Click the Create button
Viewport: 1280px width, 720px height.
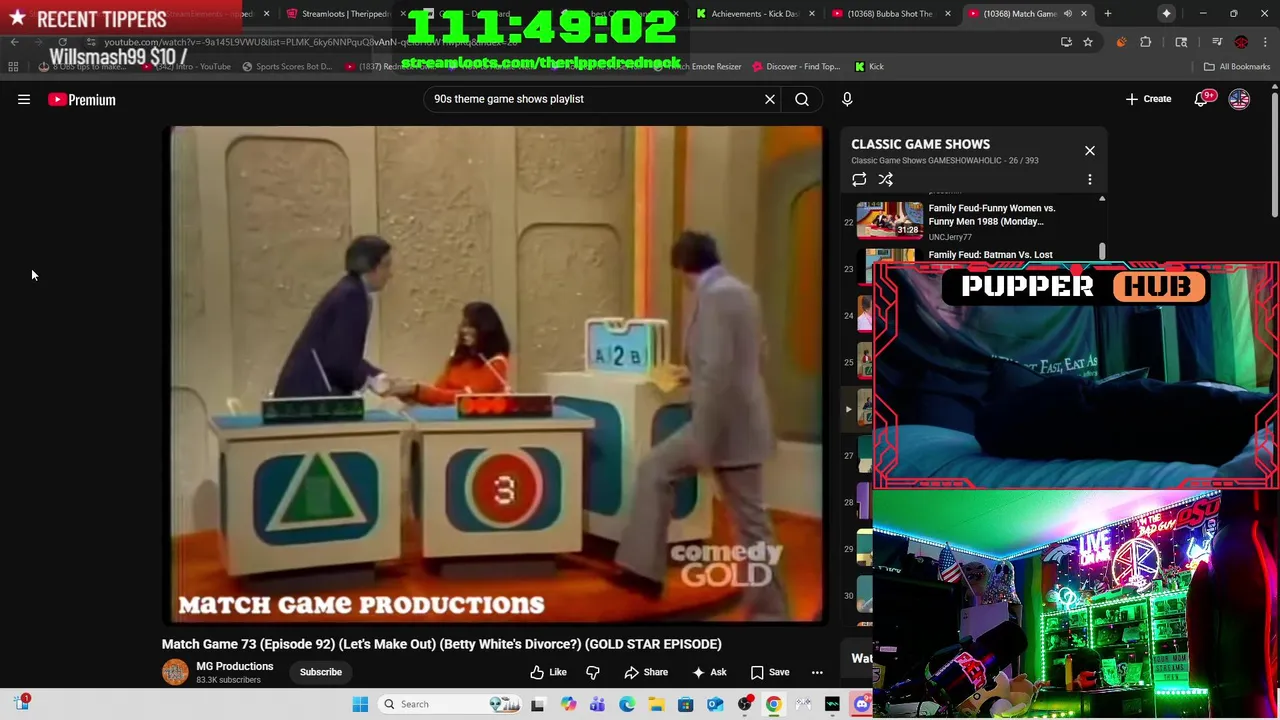[x=1148, y=99]
